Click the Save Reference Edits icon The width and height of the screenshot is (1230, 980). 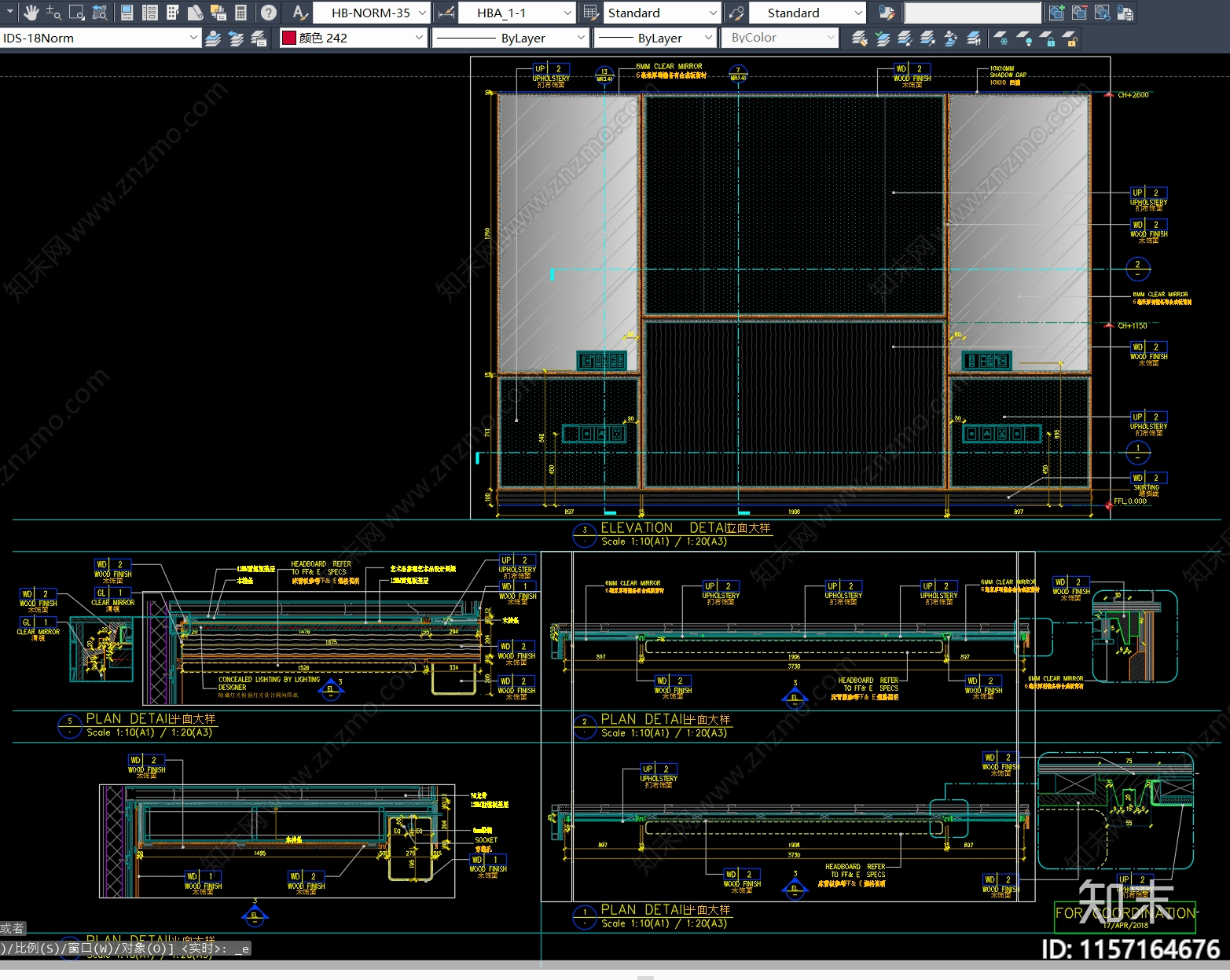tap(1125, 13)
